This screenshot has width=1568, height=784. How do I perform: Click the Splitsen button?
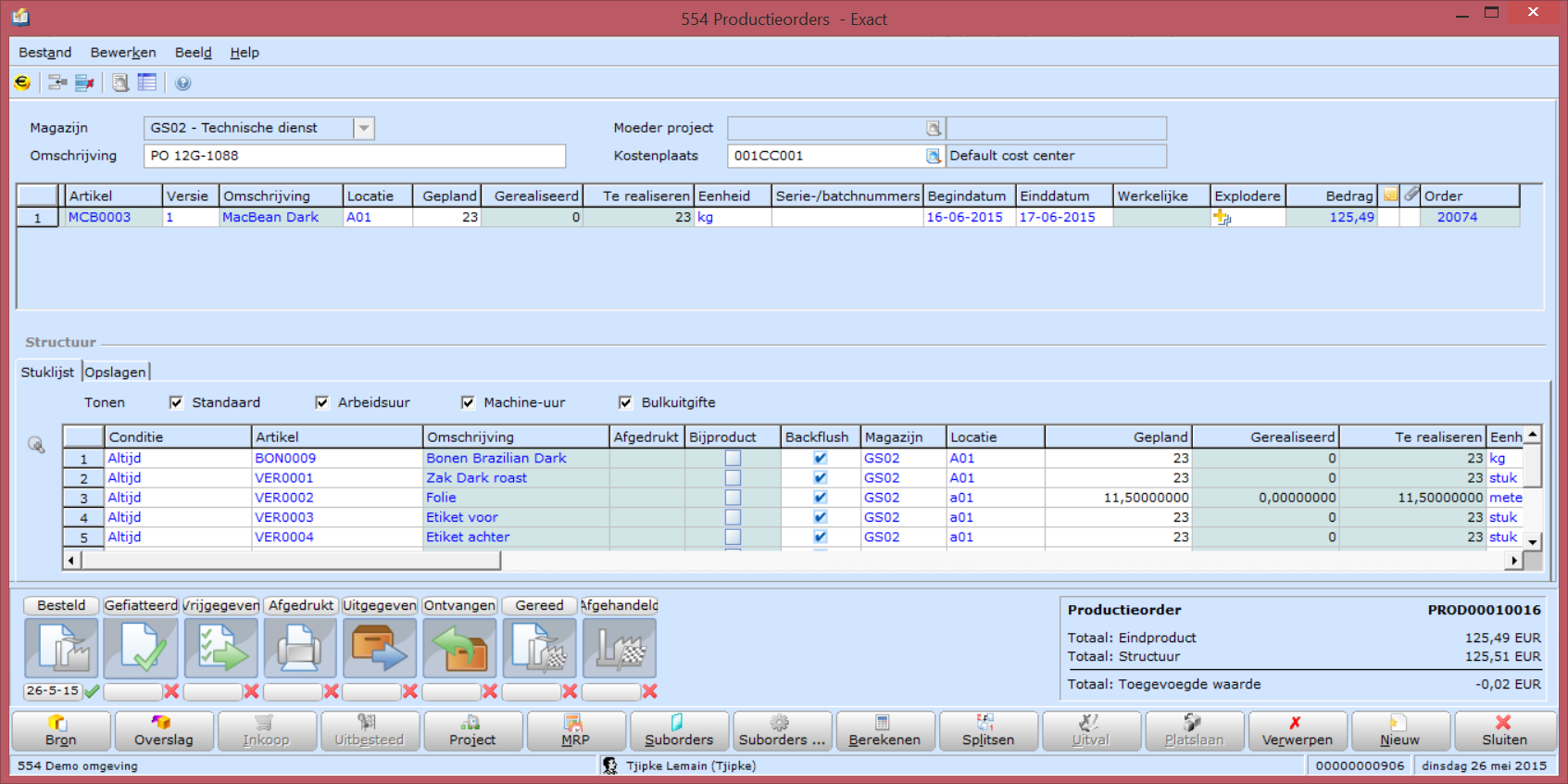[988, 730]
